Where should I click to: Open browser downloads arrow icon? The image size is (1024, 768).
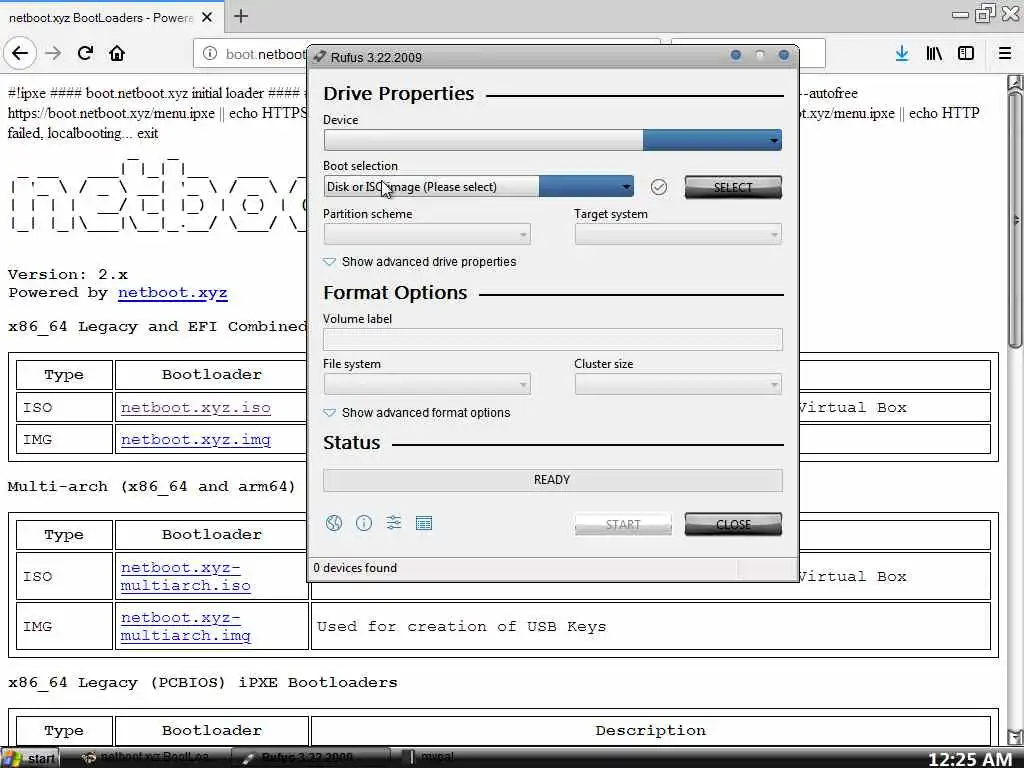pos(902,54)
